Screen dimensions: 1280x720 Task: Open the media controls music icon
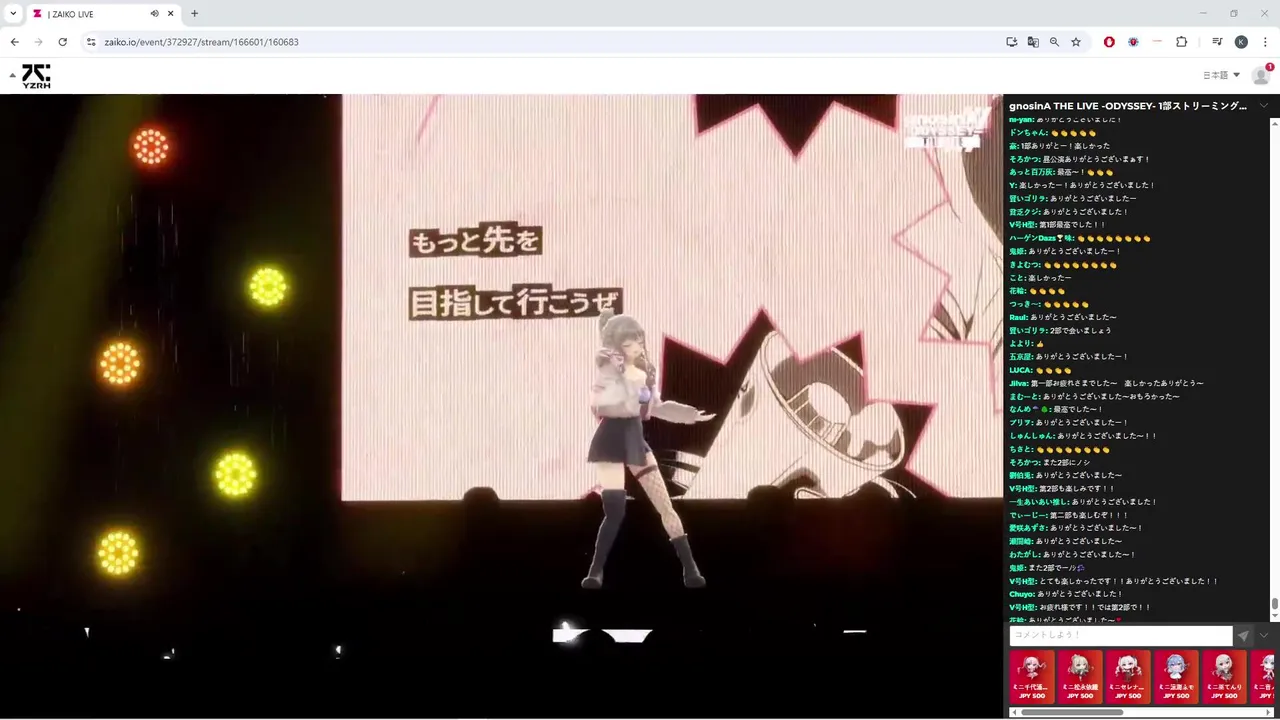tap(1217, 42)
